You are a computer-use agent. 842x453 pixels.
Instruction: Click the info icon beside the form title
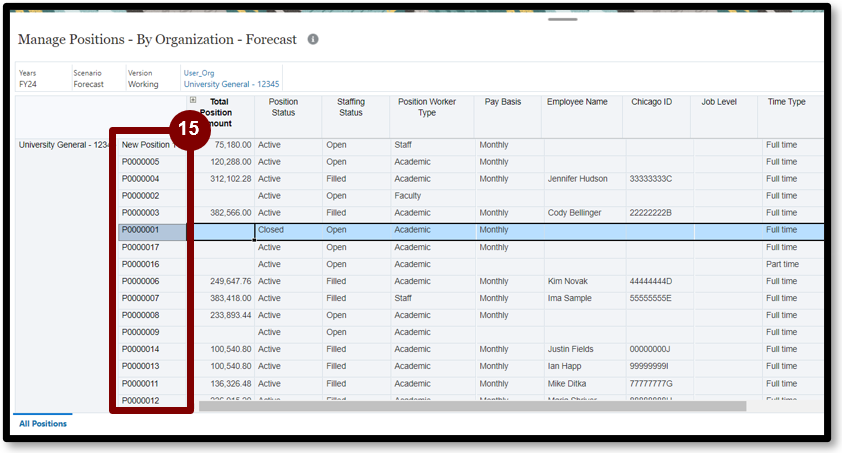[x=313, y=39]
